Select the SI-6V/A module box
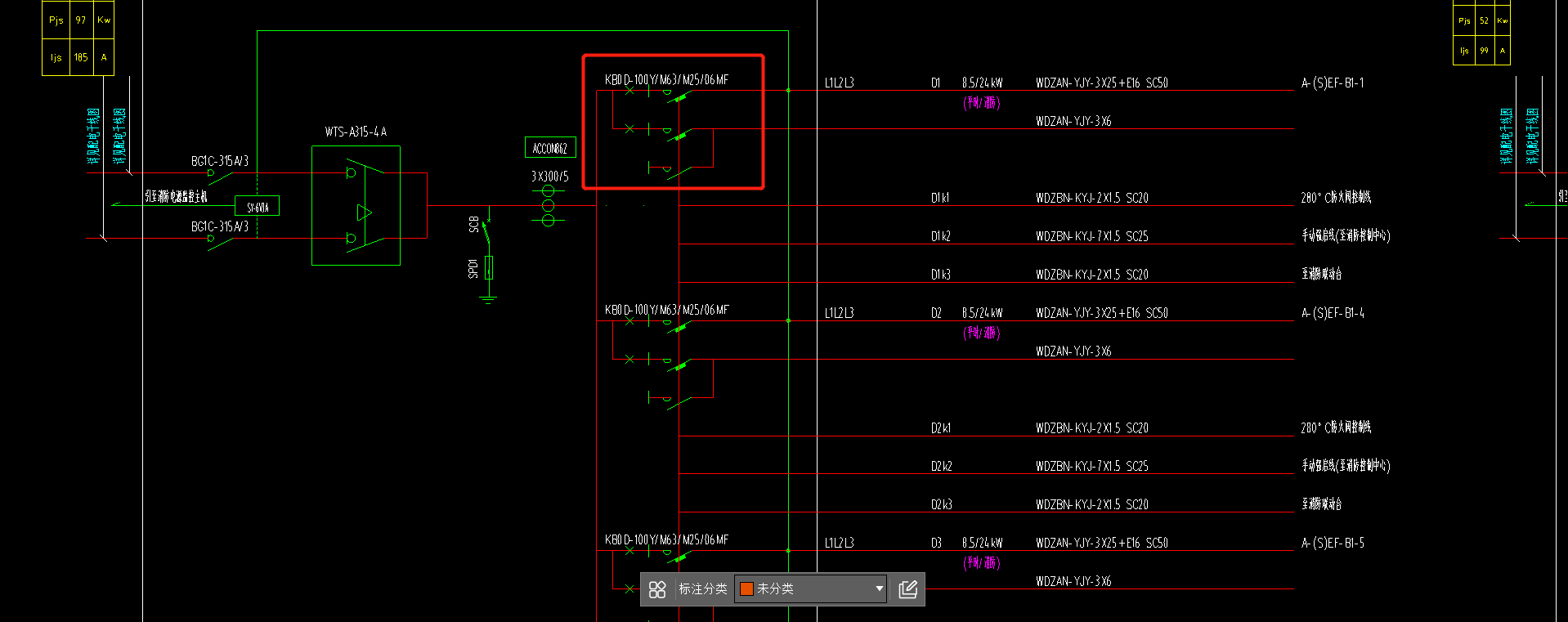1568x622 pixels. click(258, 206)
